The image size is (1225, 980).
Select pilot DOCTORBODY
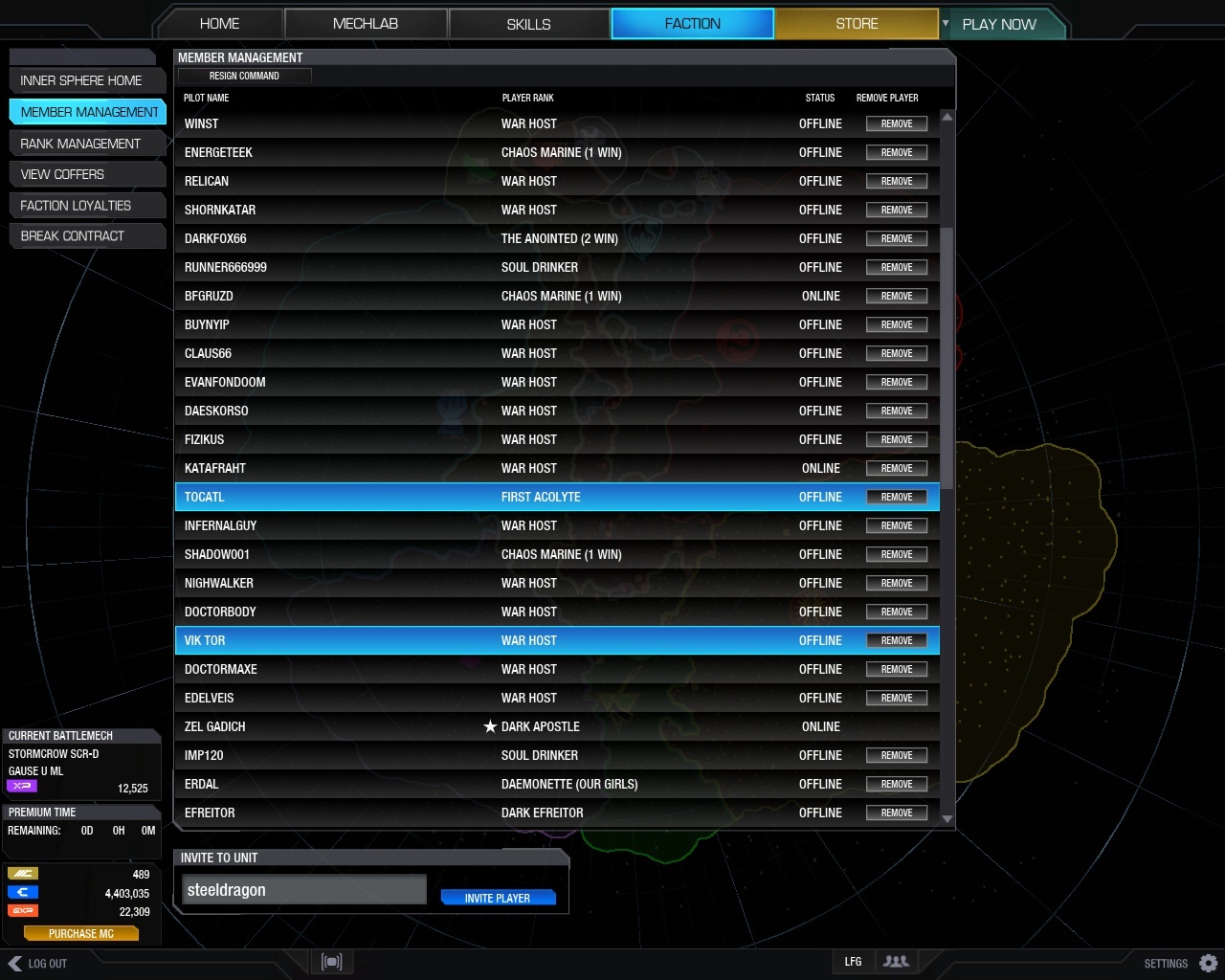557,612
